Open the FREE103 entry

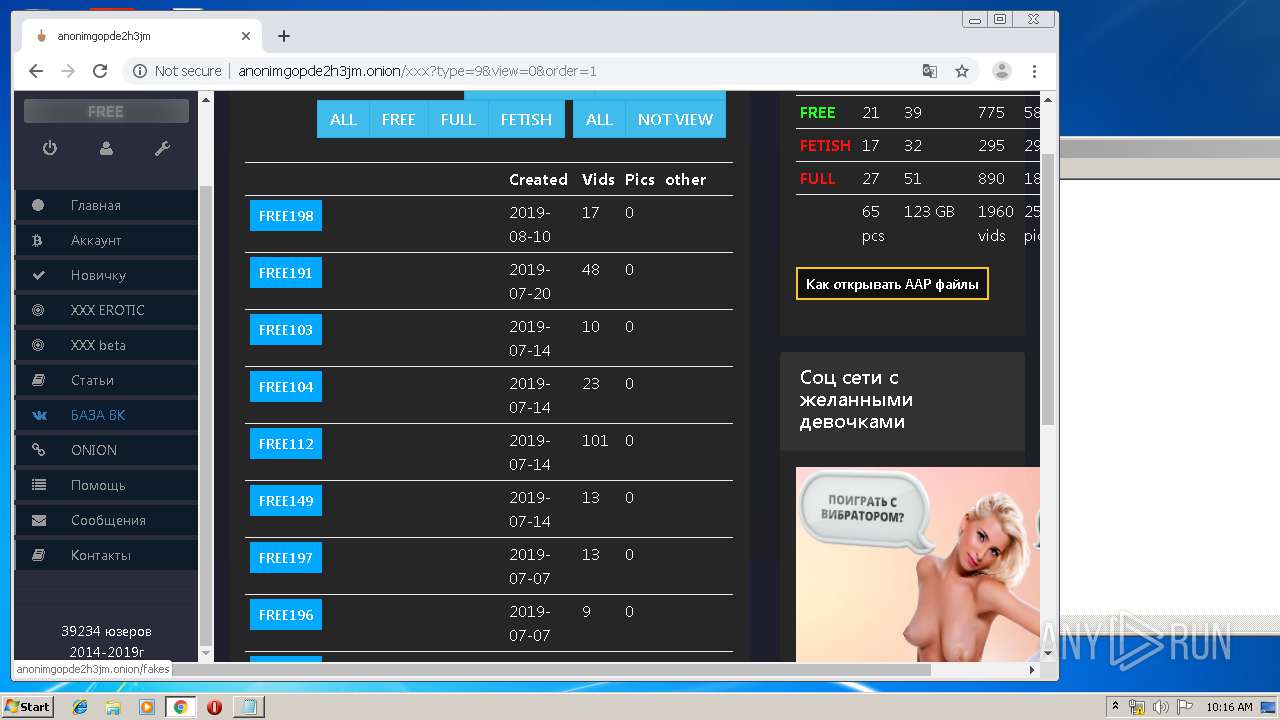point(286,330)
